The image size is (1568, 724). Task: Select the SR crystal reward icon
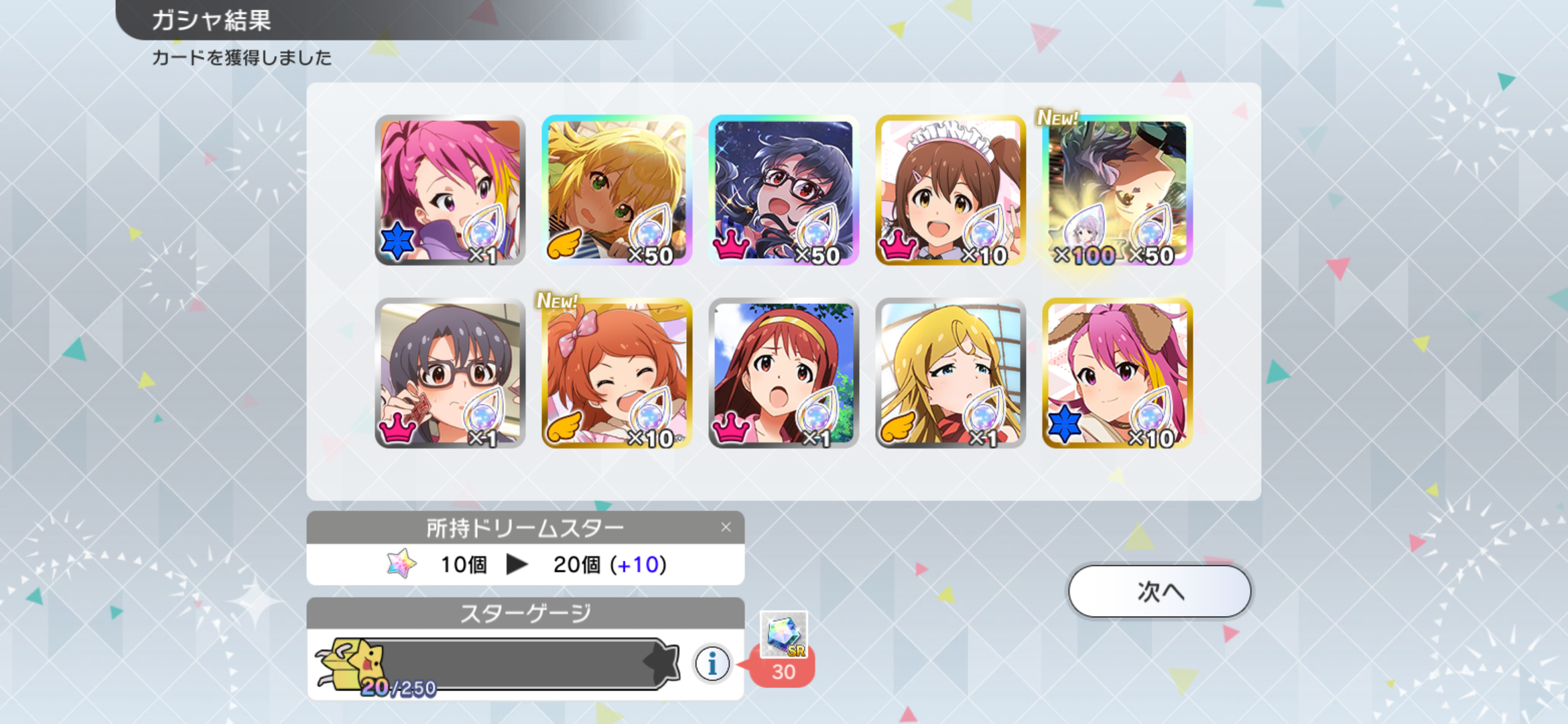(x=783, y=634)
